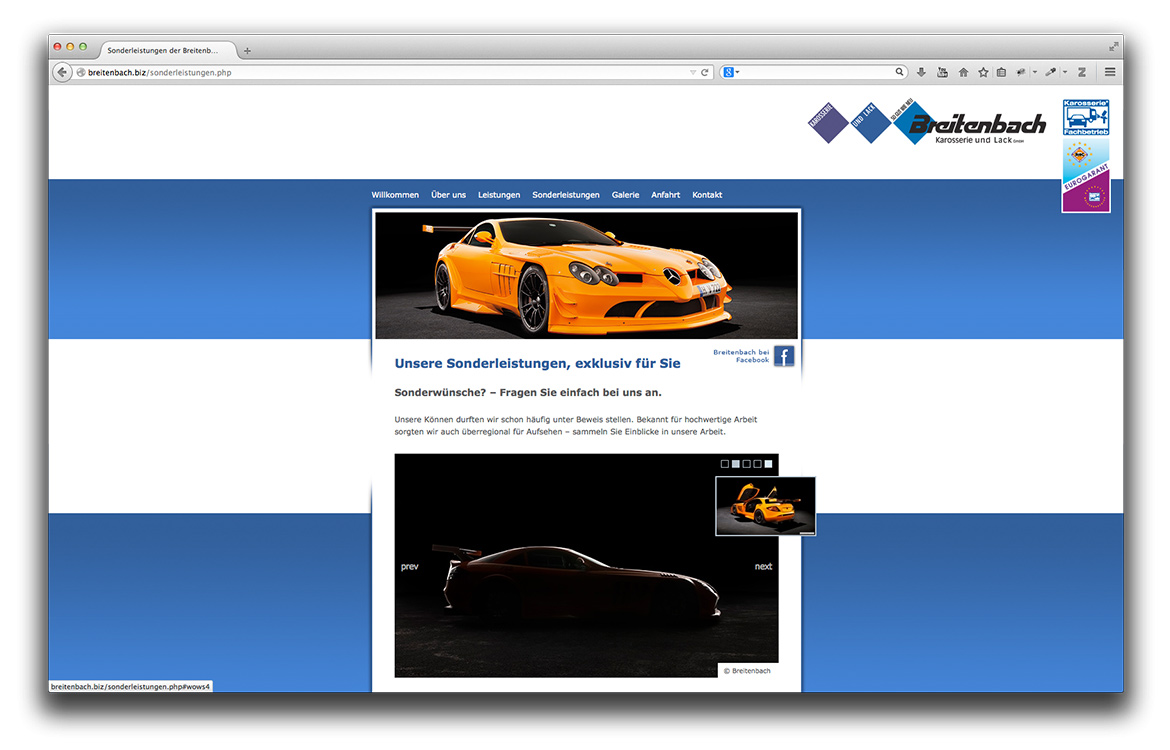Click the search magnifier icon in search box

[899, 72]
